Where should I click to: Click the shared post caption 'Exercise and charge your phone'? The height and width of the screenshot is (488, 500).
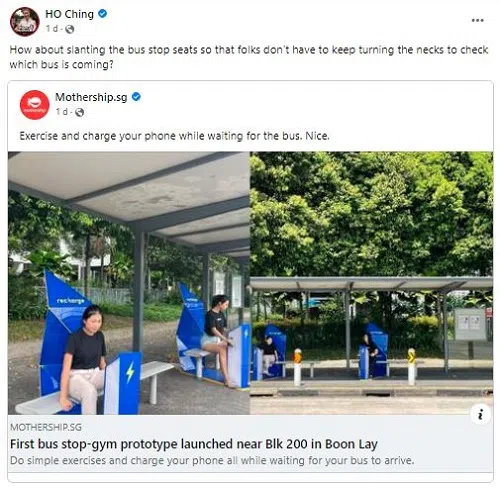click(x=174, y=136)
